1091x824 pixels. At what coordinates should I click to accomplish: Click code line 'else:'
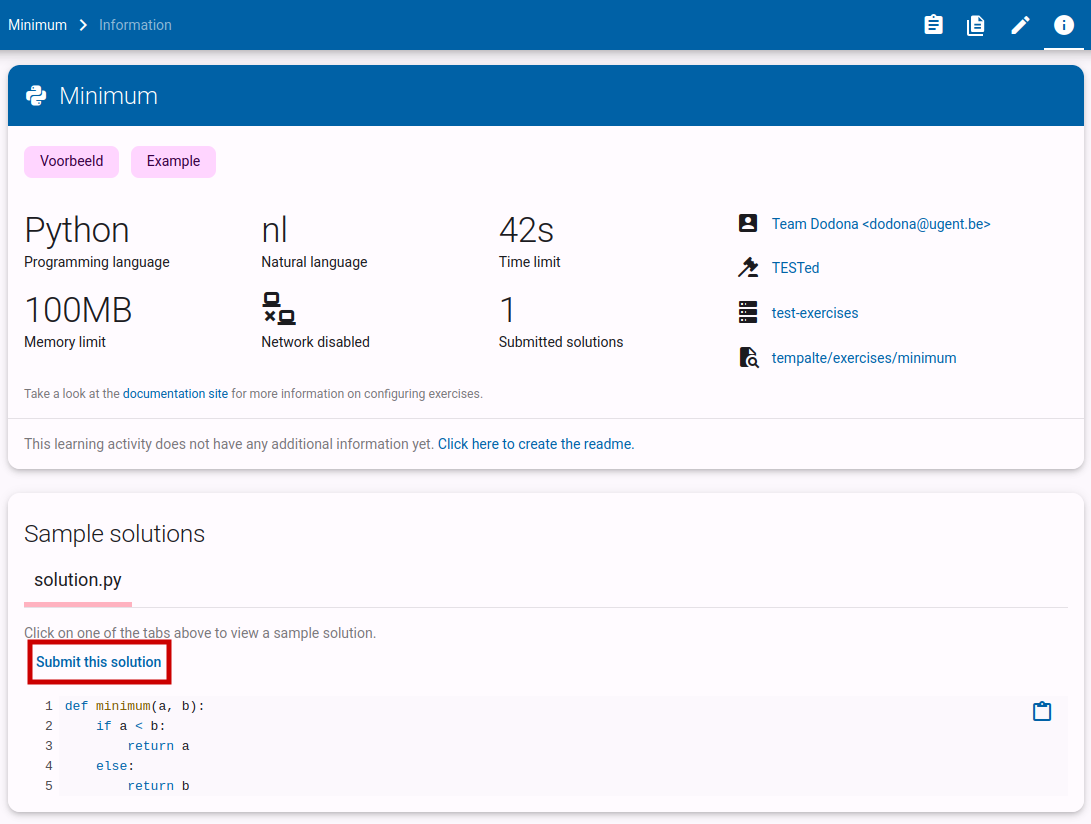point(116,766)
